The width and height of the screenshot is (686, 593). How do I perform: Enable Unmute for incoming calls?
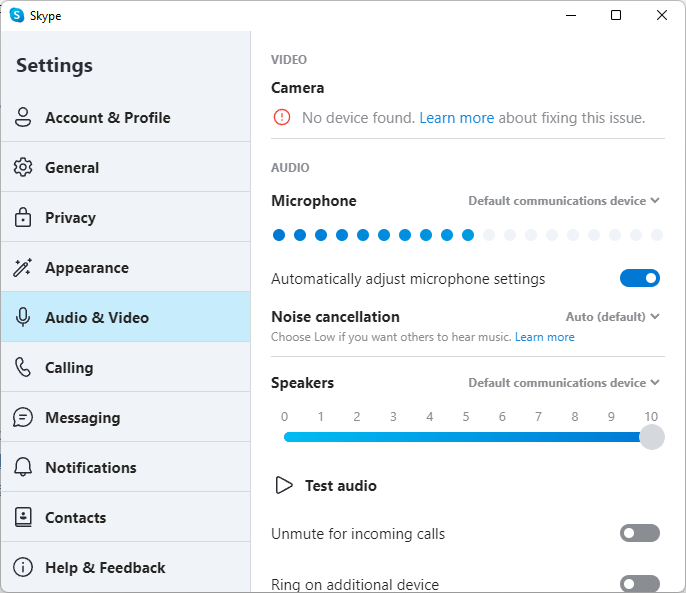[x=640, y=533]
